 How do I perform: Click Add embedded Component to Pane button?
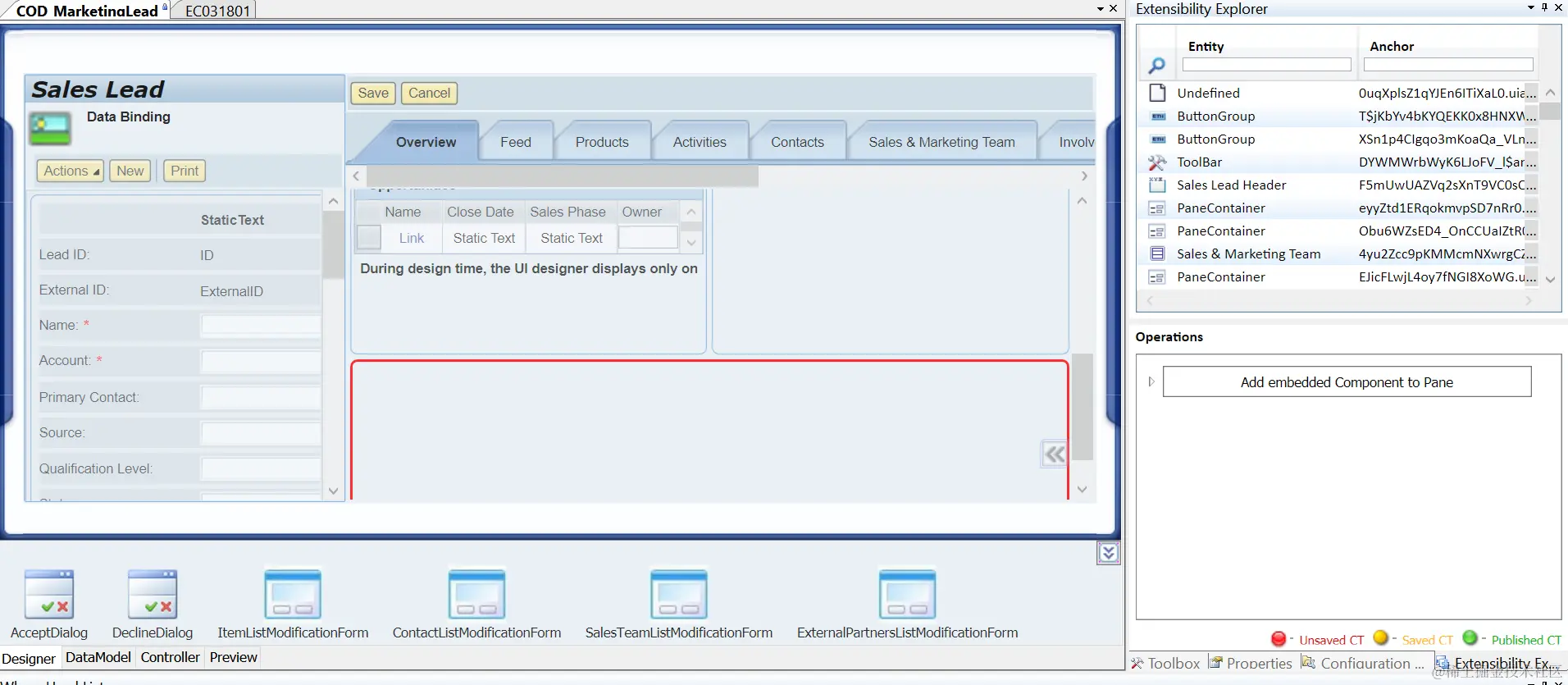(1347, 381)
